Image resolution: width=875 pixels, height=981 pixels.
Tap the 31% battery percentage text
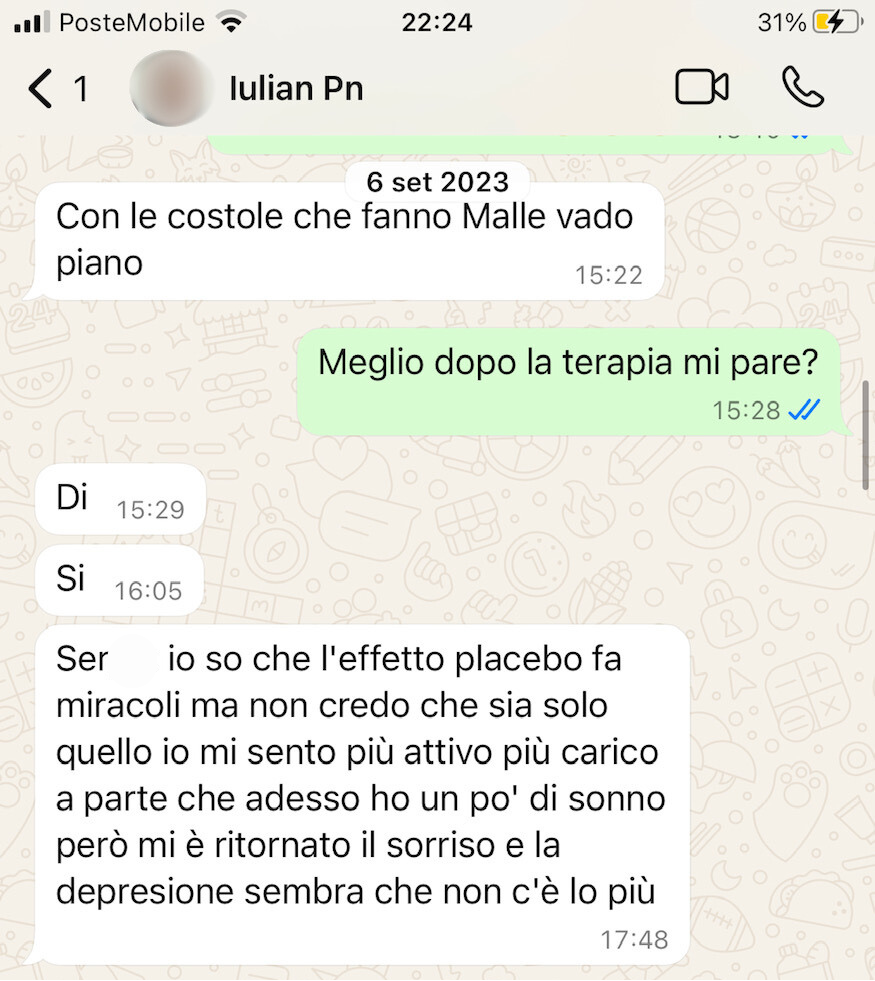click(781, 23)
